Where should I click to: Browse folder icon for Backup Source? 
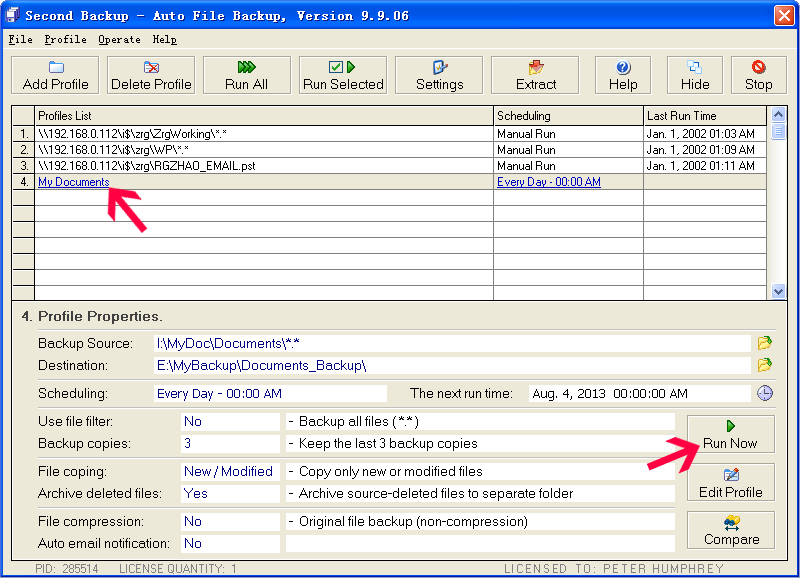(x=764, y=343)
